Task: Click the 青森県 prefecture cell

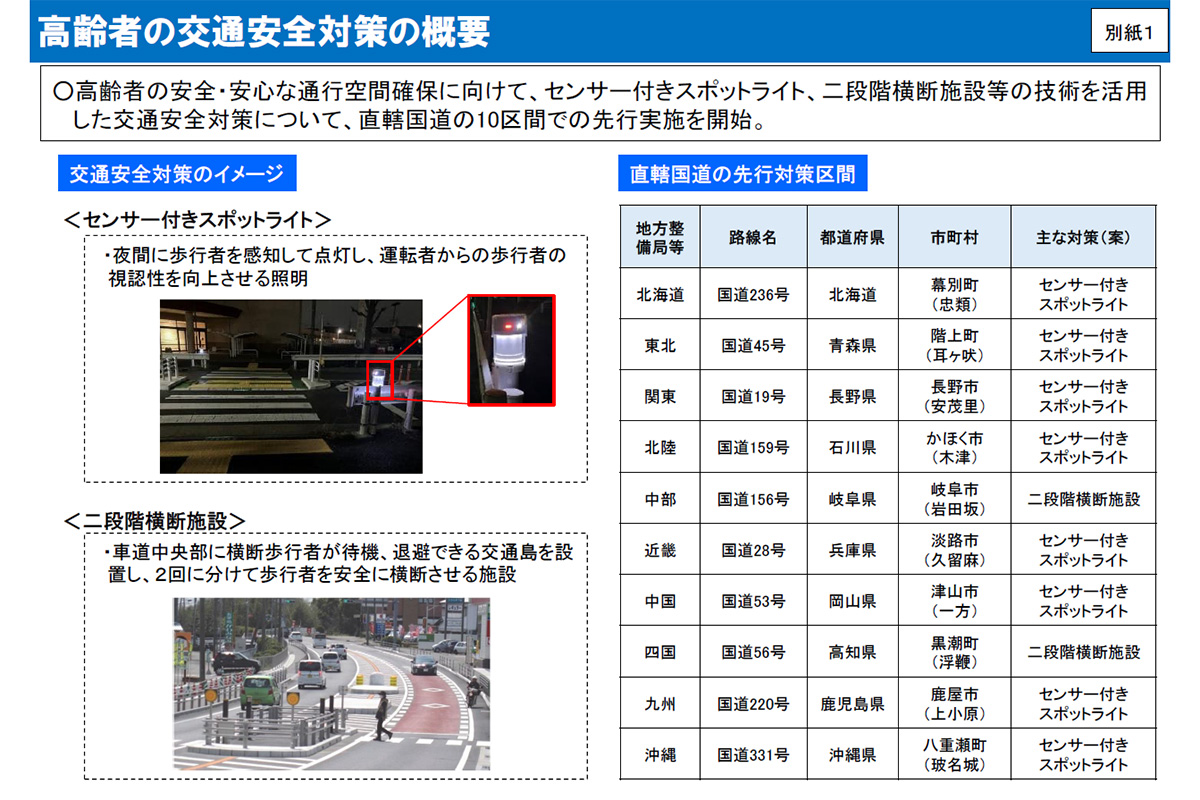Action: point(852,346)
